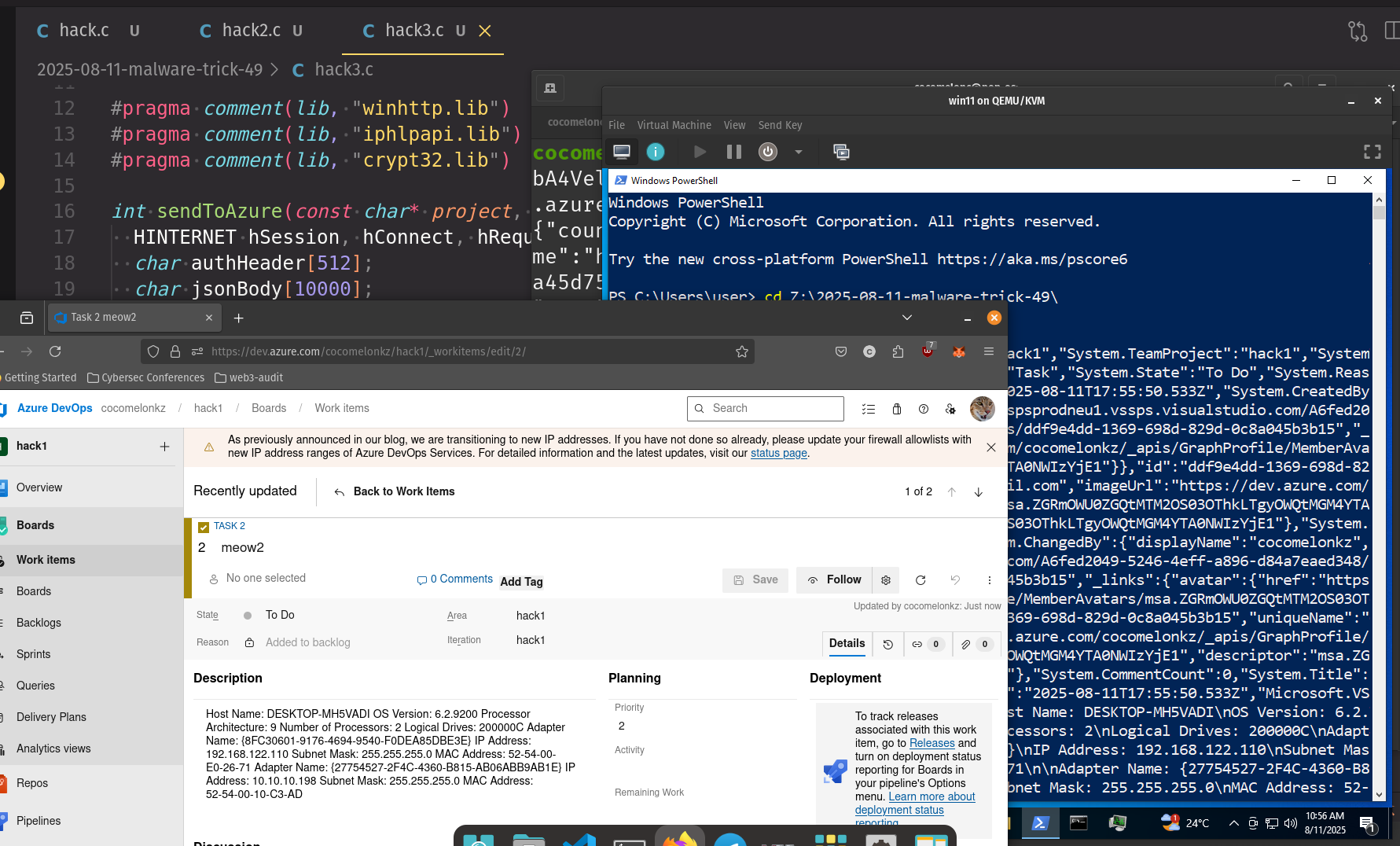Open the Firefox hamburger application menu
Screen dimensions: 1400x846
pyautogui.click(x=989, y=351)
